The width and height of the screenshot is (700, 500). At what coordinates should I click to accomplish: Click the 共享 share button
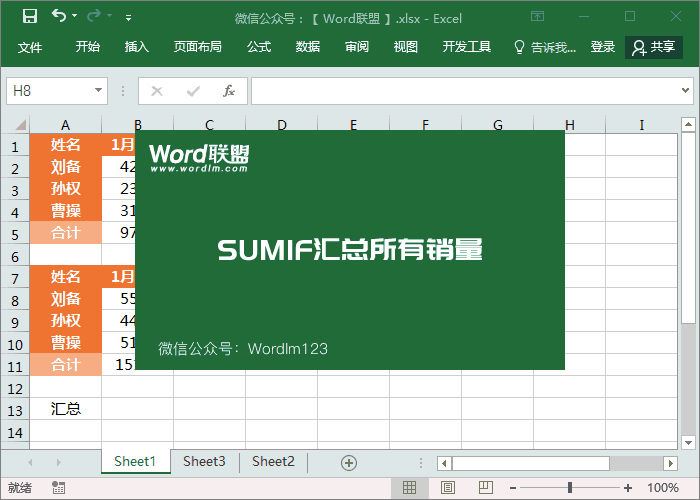pyautogui.click(x=654, y=47)
